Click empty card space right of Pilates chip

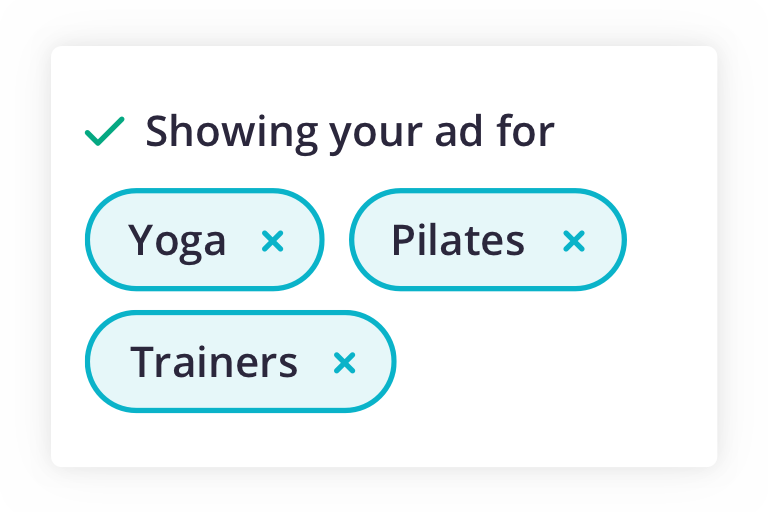click(670, 241)
